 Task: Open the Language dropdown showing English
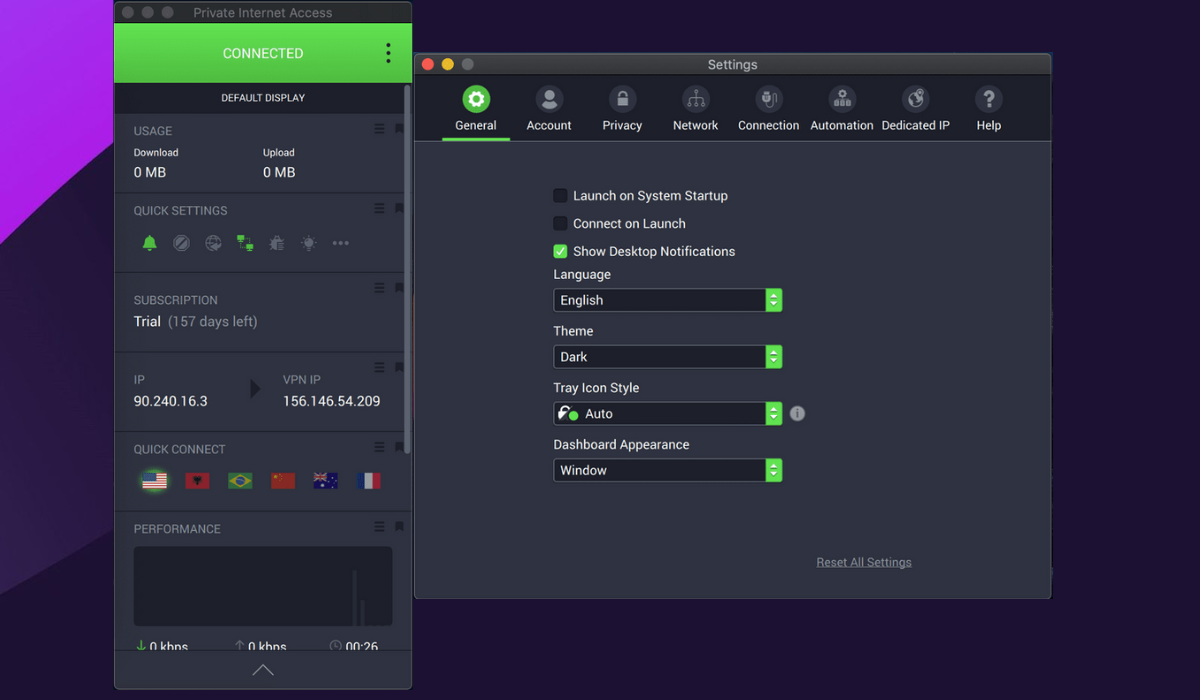click(668, 300)
